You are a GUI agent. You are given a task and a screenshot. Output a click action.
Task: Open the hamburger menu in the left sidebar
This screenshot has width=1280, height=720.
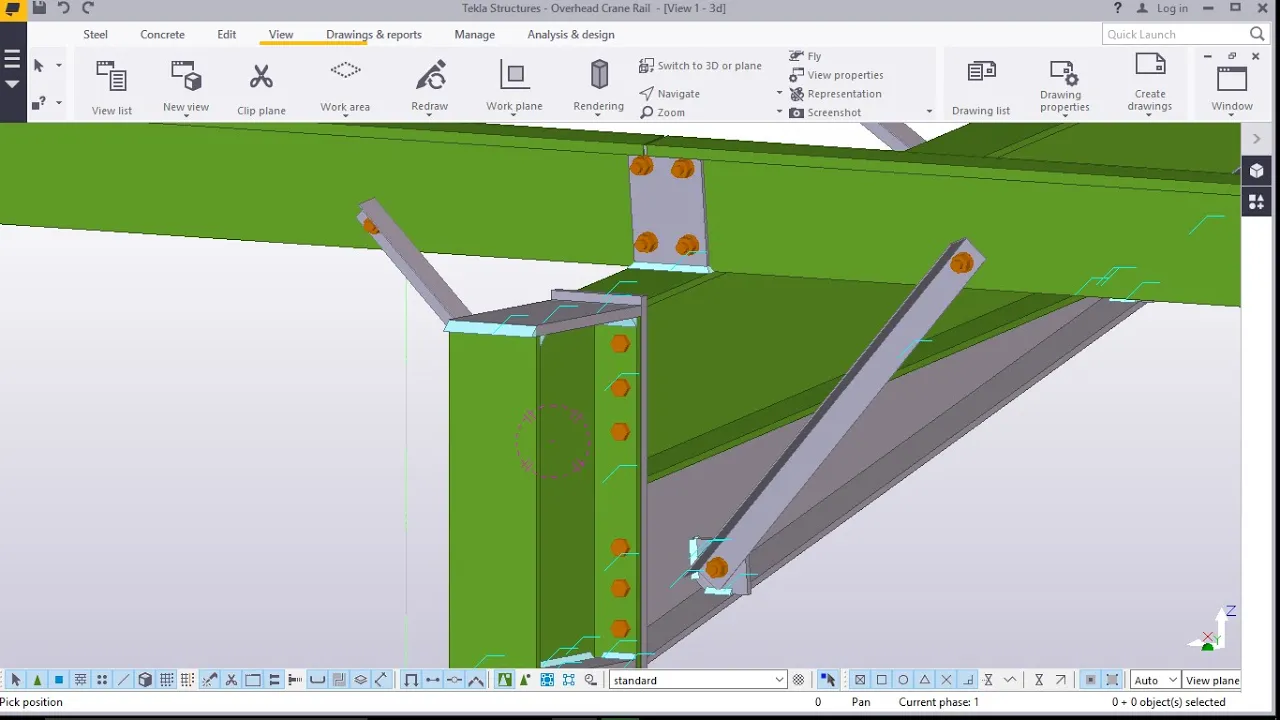[12, 59]
